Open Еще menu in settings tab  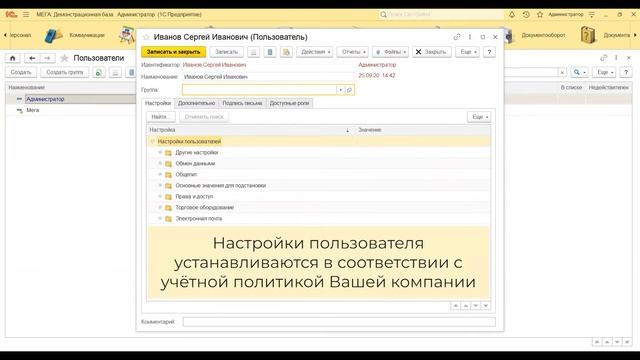479,117
